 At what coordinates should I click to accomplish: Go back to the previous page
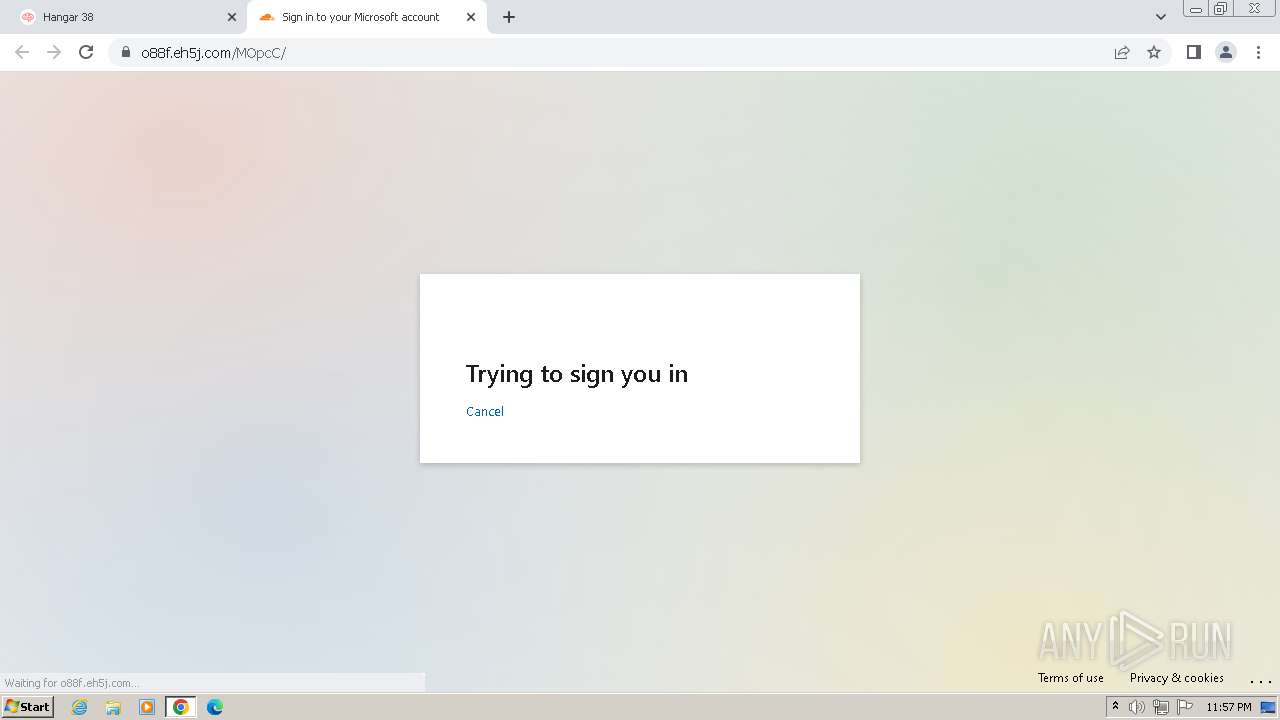click(x=22, y=52)
